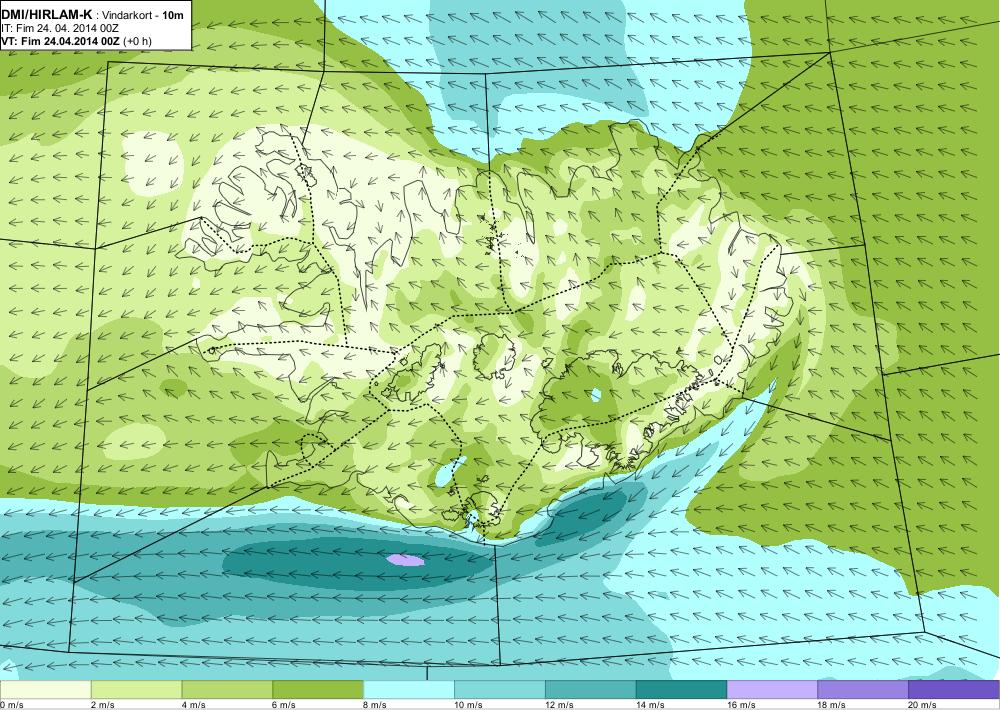Click the 14–16 m/s dark teal legend swatch
This screenshot has width=1000, height=710.
click(681, 690)
